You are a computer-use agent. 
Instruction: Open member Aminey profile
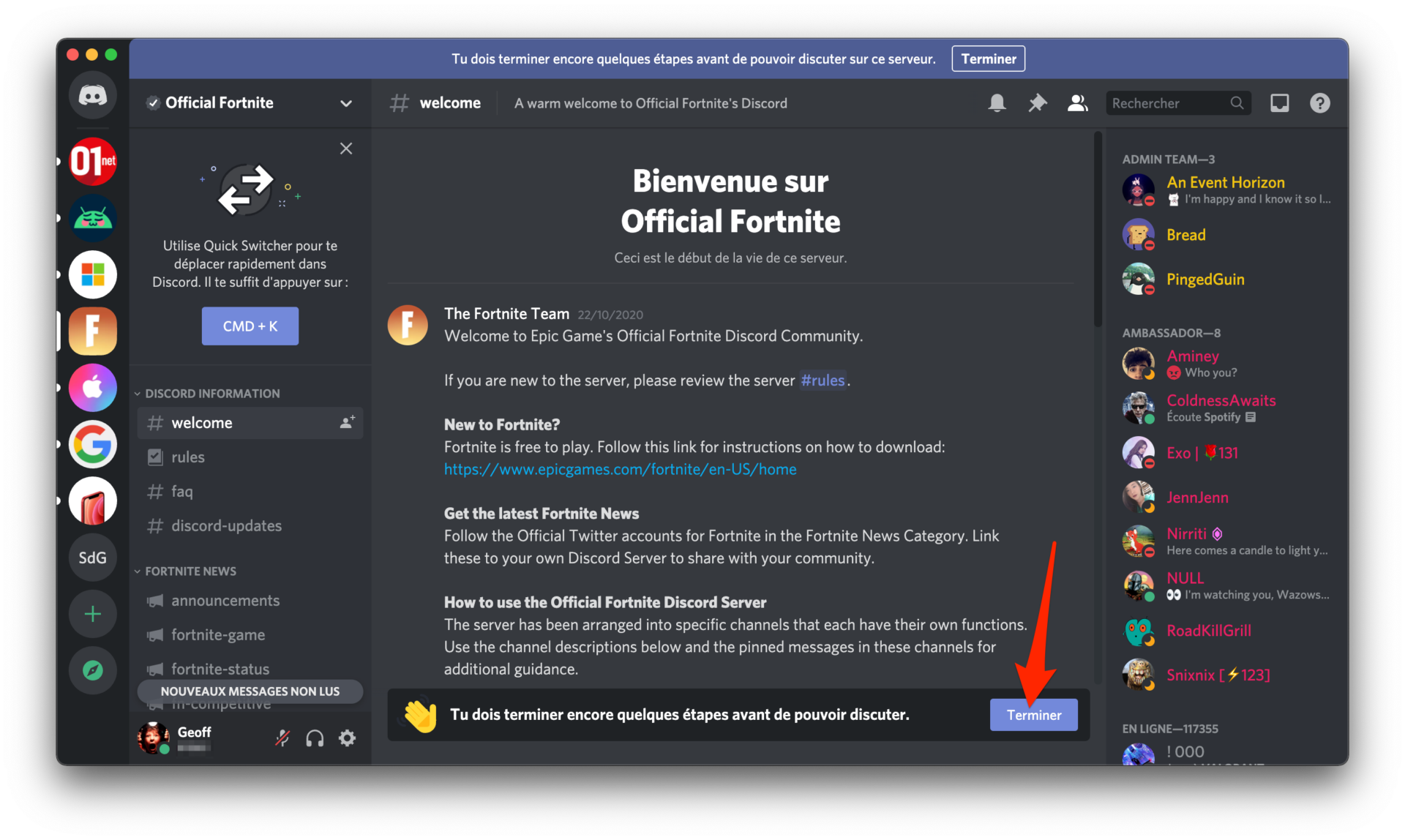click(1227, 364)
